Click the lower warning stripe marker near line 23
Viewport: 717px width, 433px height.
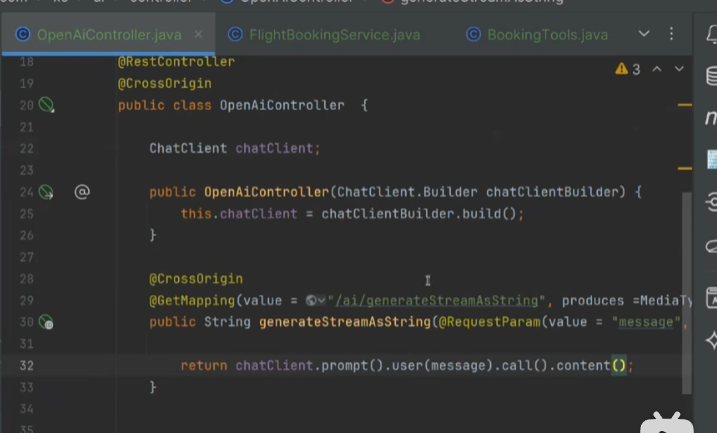coord(685,168)
